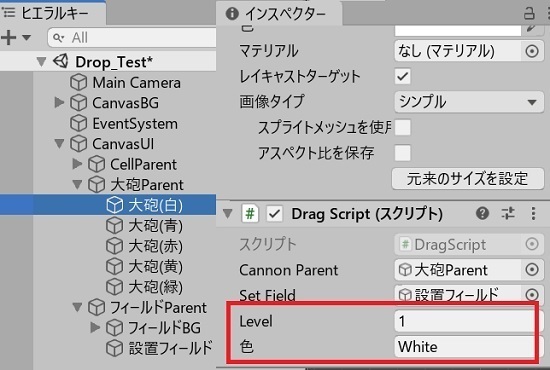The width and height of the screenshot is (550, 370).
Task: Toggle the レイキャストターゲット checkbox
Action: (403, 76)
